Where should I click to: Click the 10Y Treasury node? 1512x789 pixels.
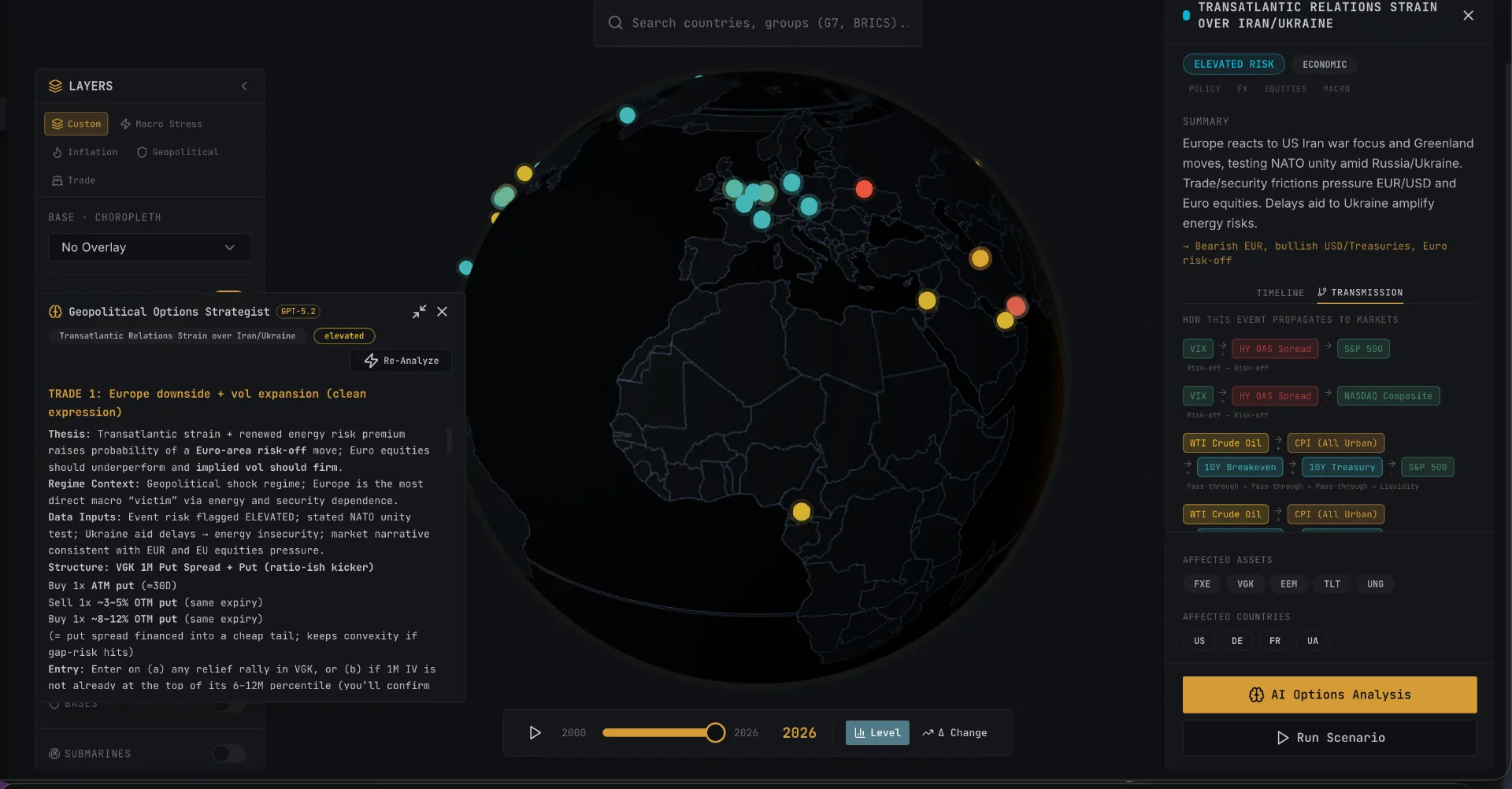click(x=1342, y=467)
